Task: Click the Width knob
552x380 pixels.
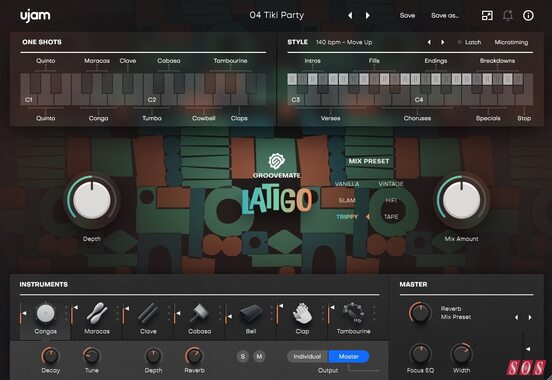Action: point(462,354)
